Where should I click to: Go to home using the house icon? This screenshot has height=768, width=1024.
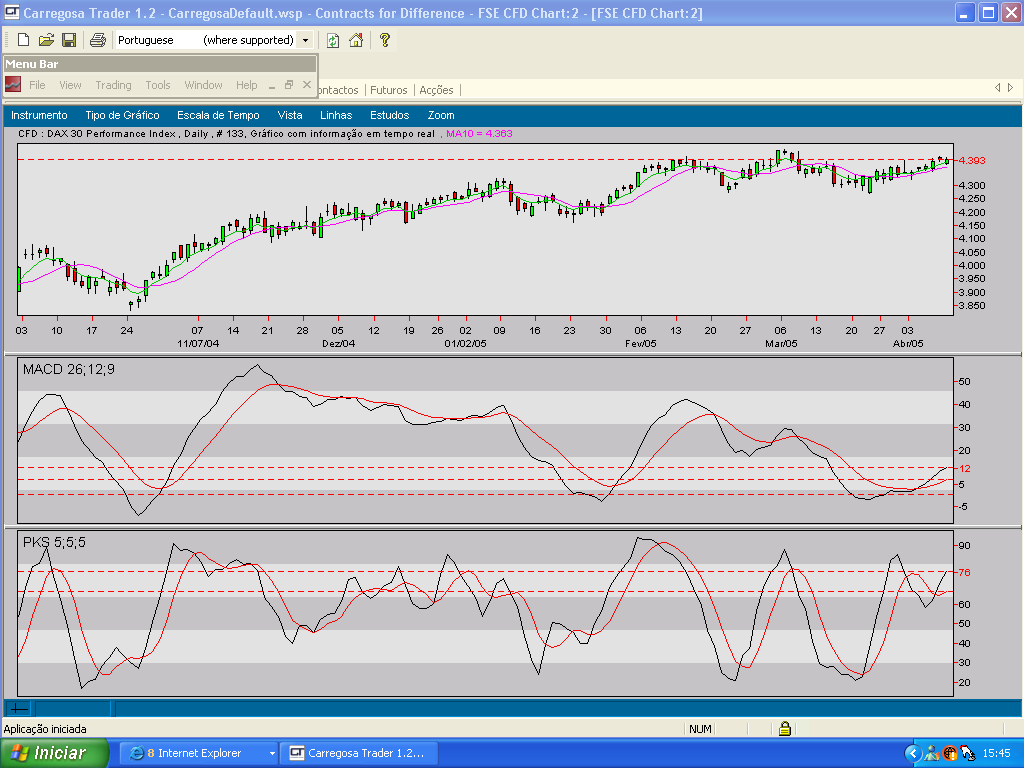tap(356, 40)
